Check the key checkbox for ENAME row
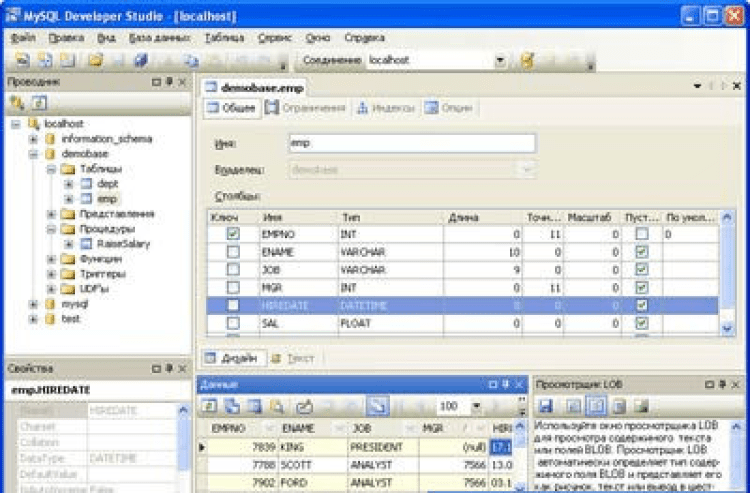 point(233,252)
